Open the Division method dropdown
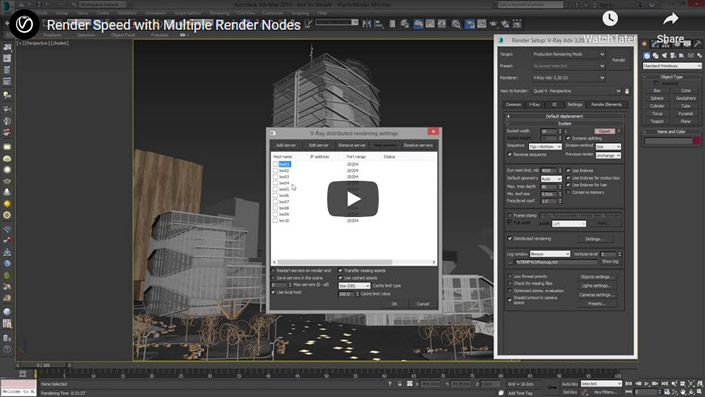The width and height of the screenshot is (705, 397). point(608,147)
